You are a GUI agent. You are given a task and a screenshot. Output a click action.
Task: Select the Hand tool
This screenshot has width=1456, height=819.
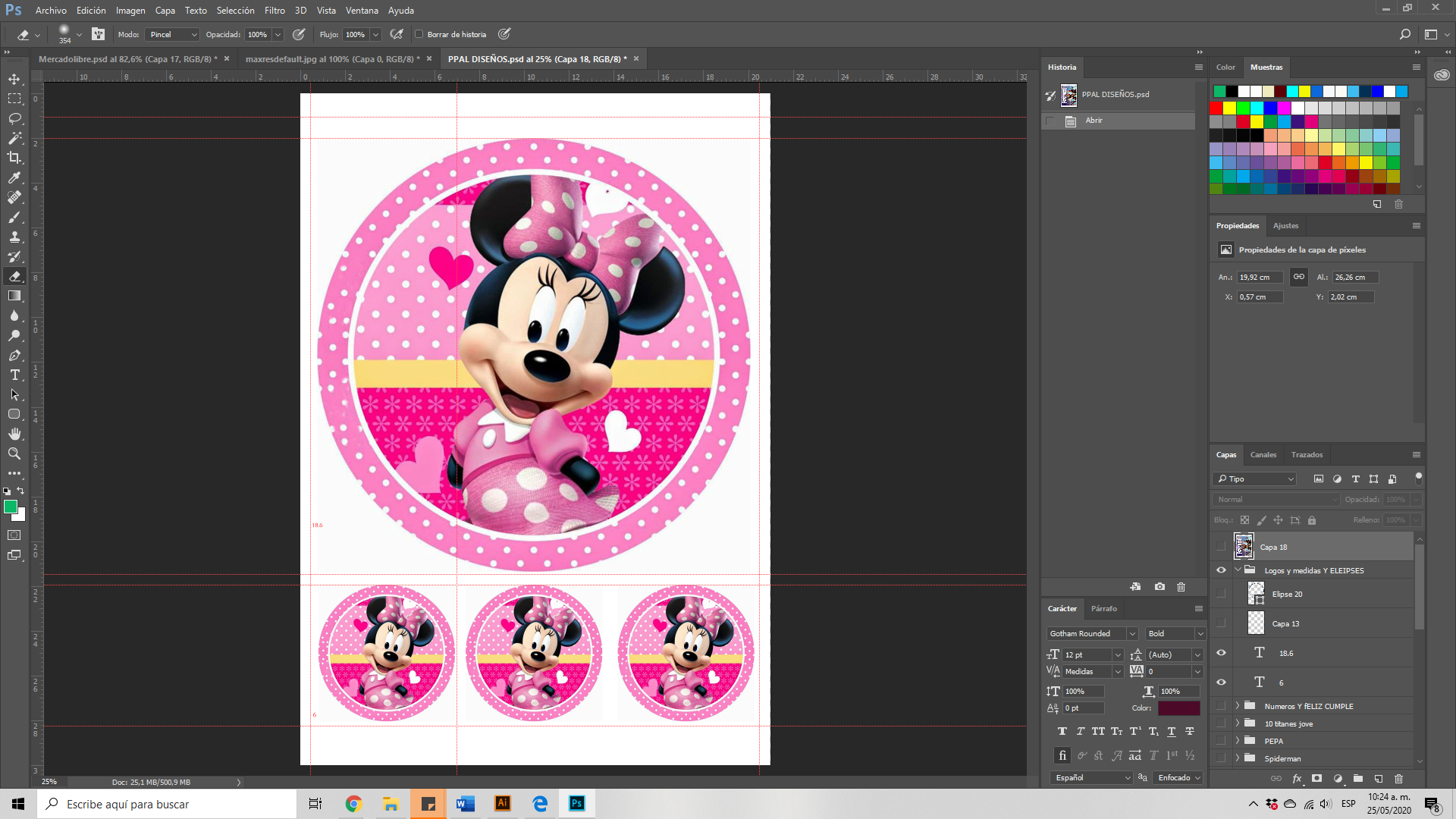pyautogui.click(x=14, y=434)
